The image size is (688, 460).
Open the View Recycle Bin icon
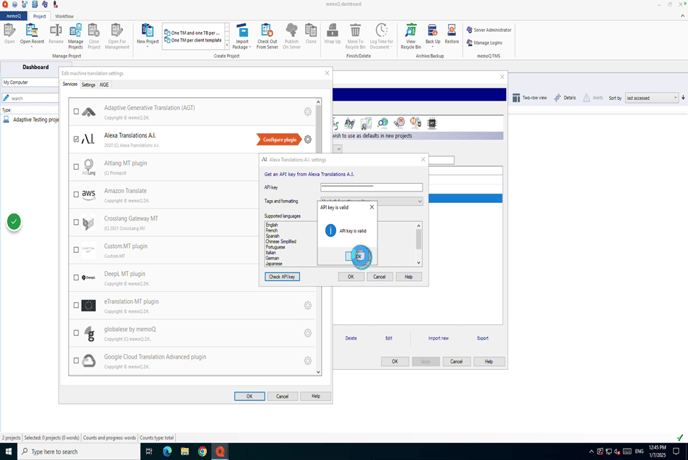(410, 36)
